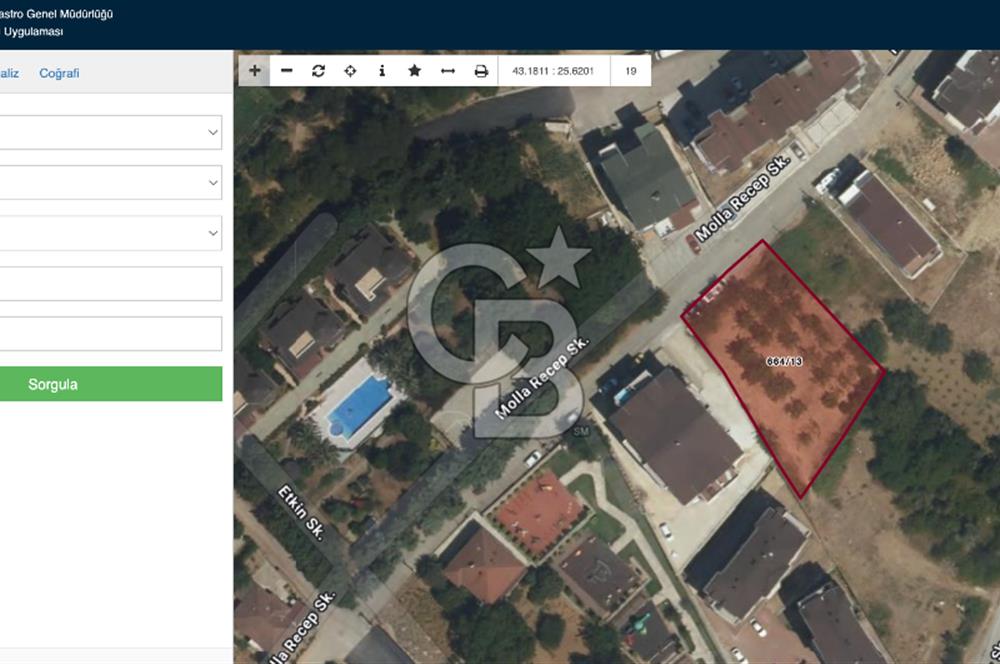Screen dimensions: 1000x664
Task: Expand the second dropdown in the query form
Action: (110, 182)
